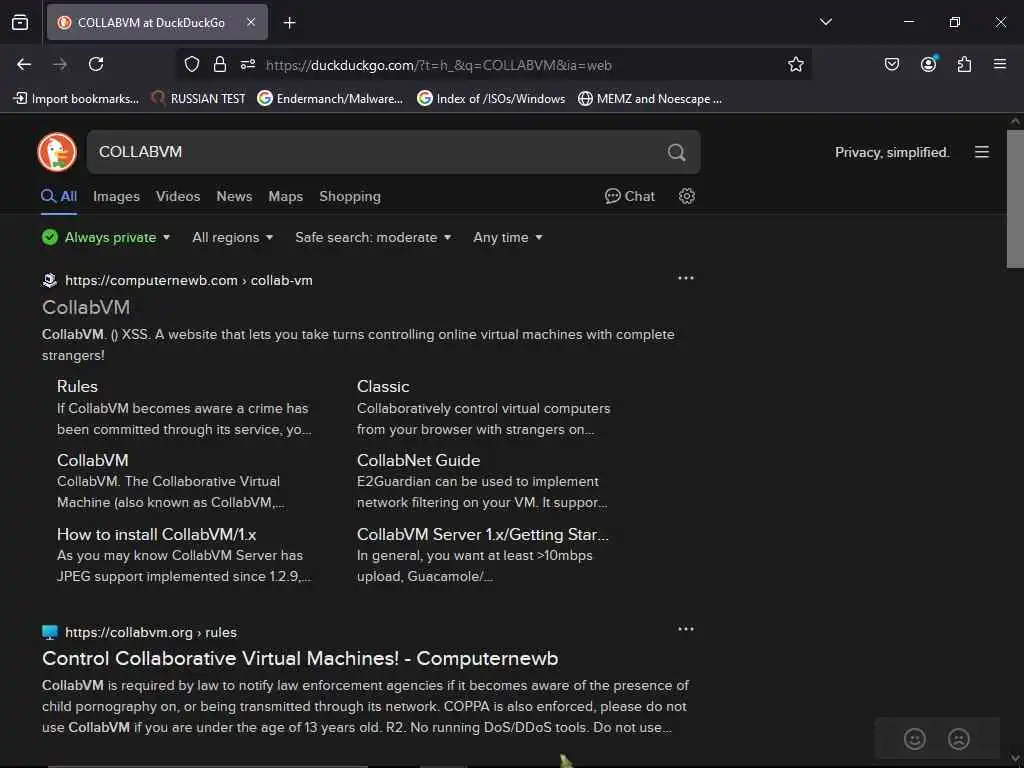Screen dimensions: 1024x768
Task: Open the Rules sitelink
Action: tap(77, 386)
